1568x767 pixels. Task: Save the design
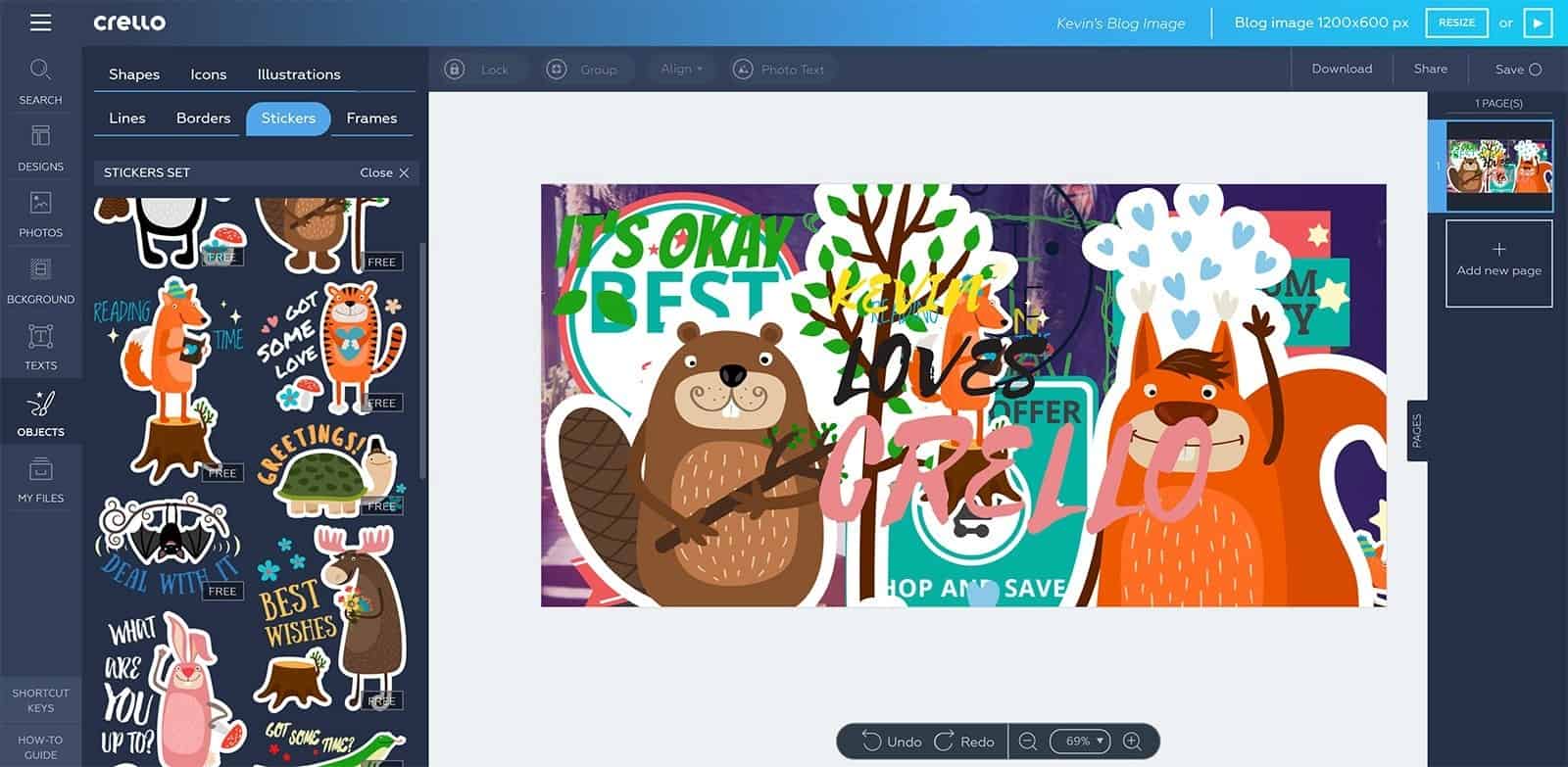click(x=1518, y=69)
